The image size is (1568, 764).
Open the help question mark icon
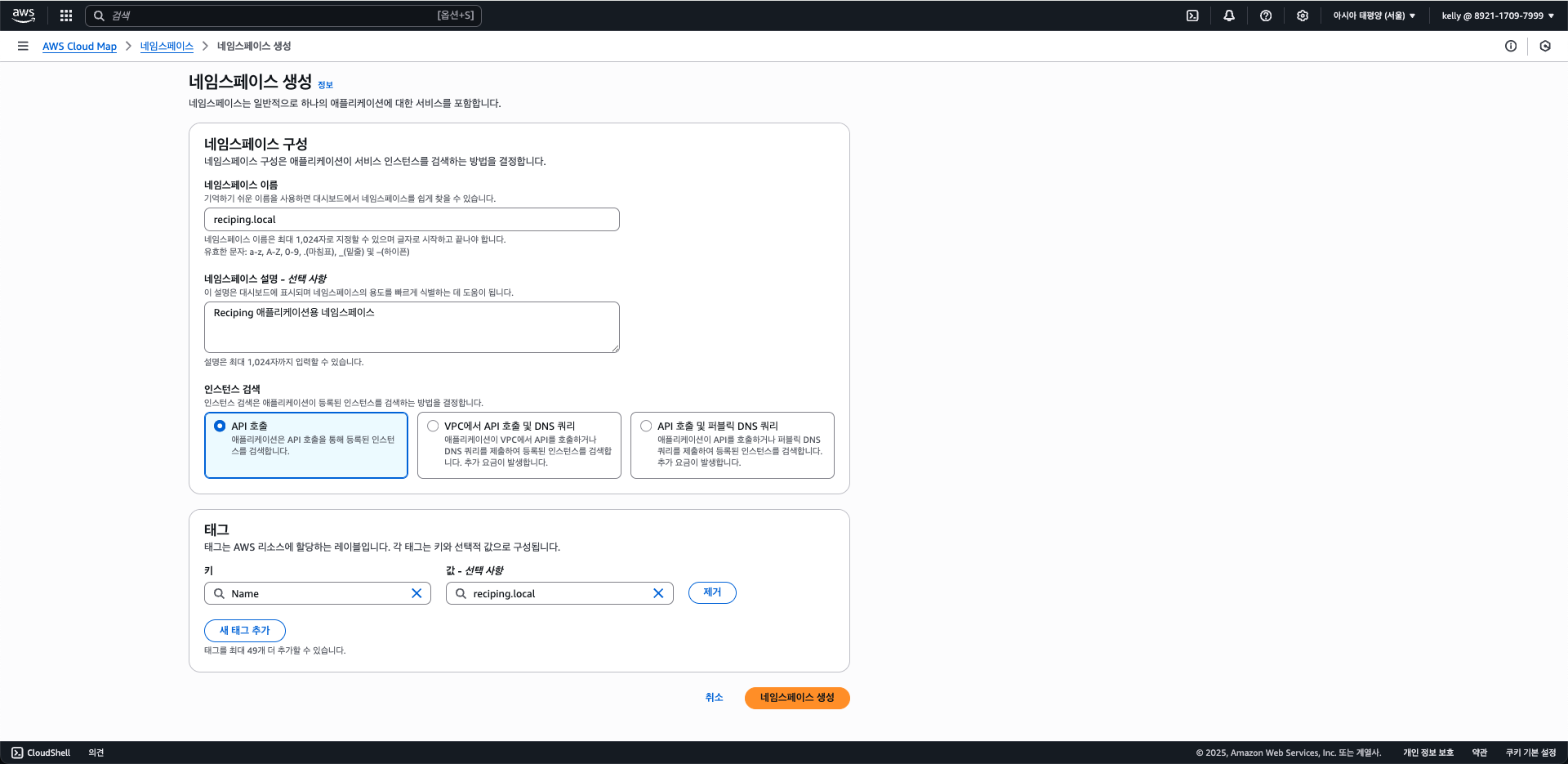click(1266, 16)
